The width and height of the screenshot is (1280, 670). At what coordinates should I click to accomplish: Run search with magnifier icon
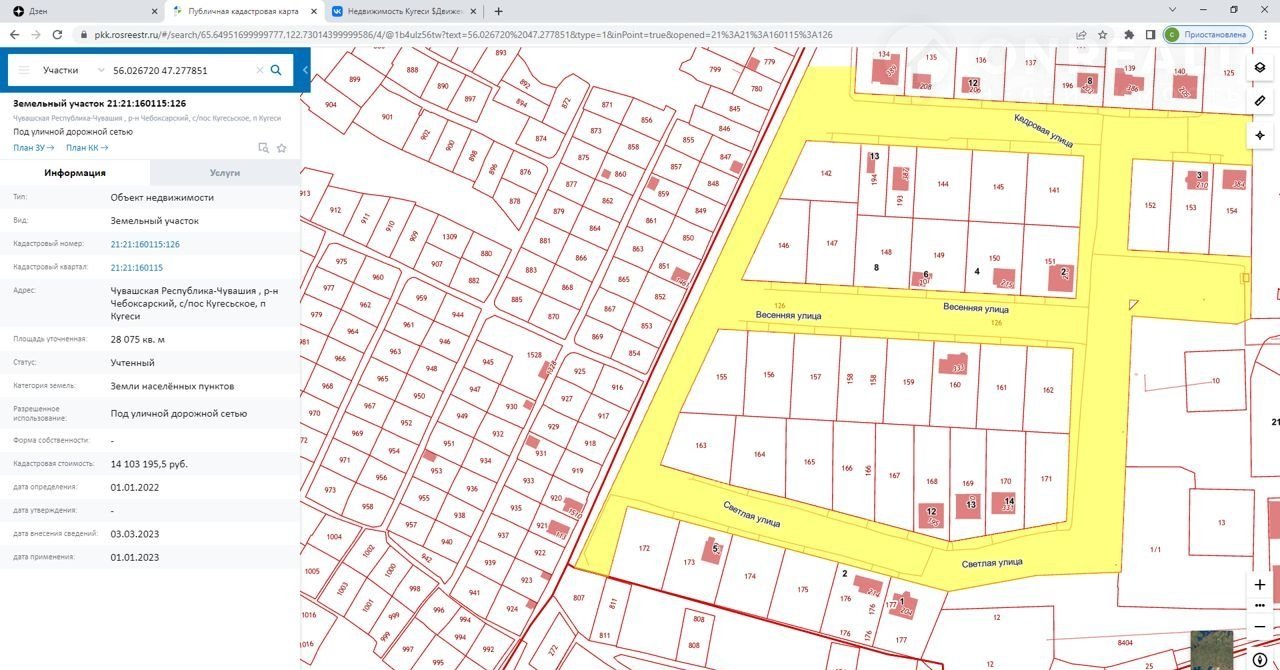point(276,71)
